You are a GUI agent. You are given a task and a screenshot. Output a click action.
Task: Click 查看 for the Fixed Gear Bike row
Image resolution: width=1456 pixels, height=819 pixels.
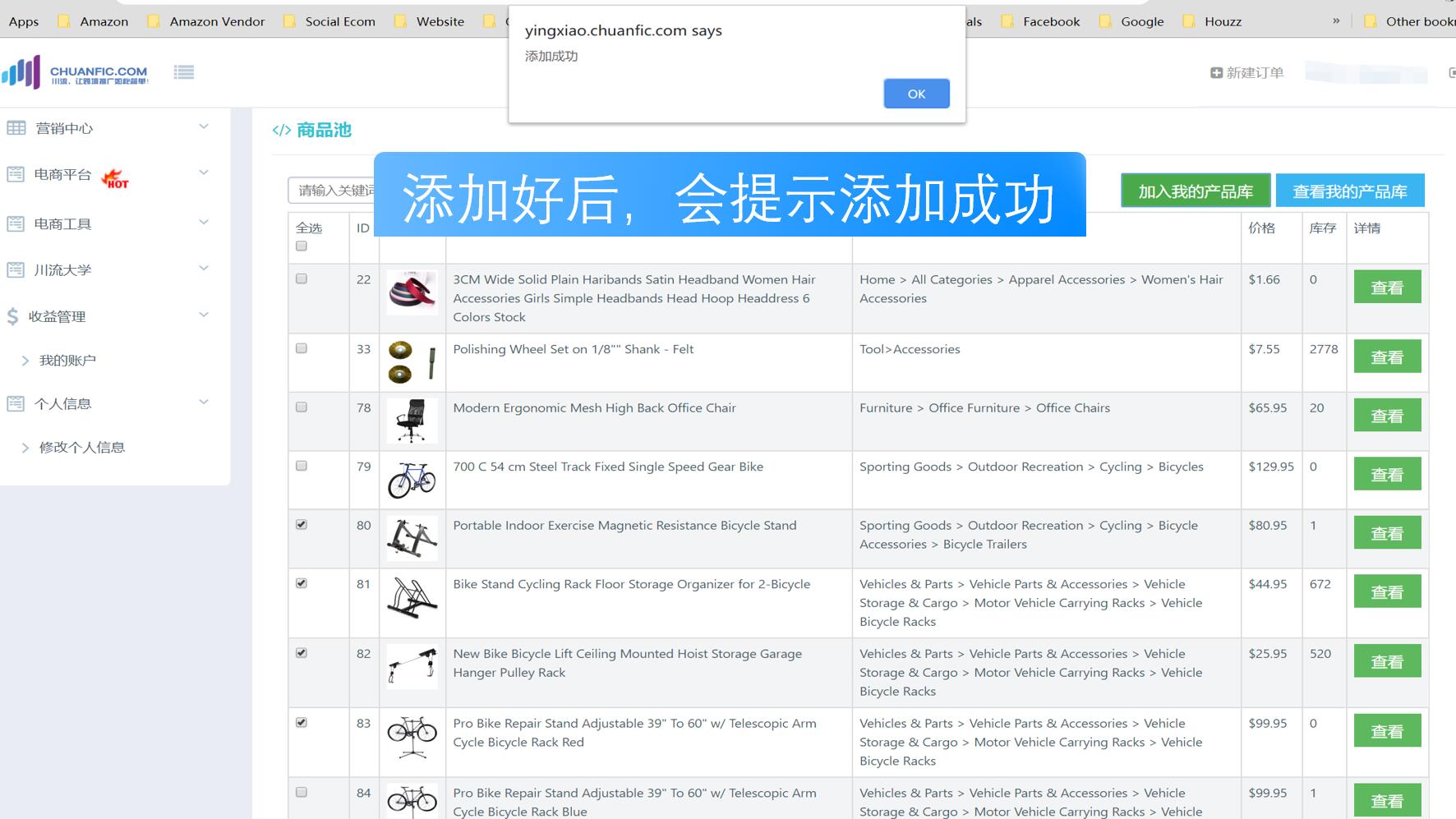point(1387,475)
